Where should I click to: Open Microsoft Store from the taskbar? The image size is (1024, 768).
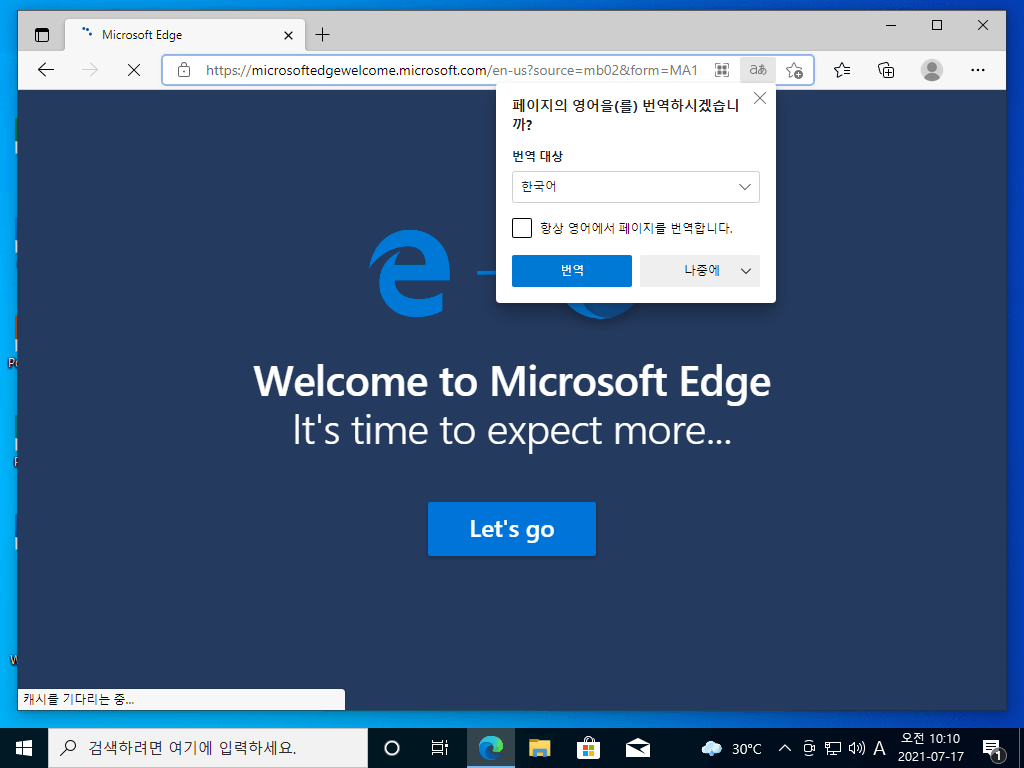coord(588,748)
